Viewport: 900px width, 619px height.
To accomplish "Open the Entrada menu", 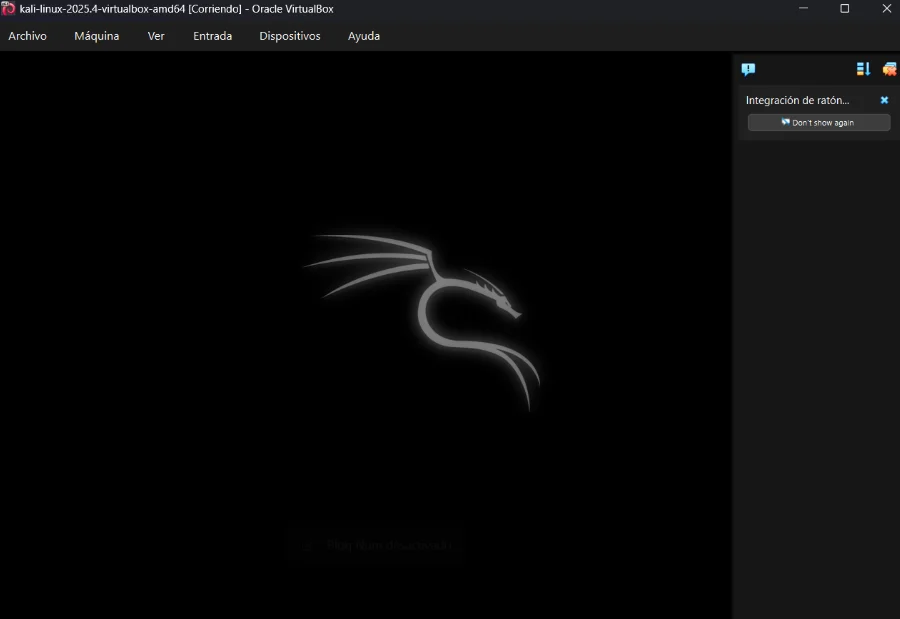I will tap(212, 36).
